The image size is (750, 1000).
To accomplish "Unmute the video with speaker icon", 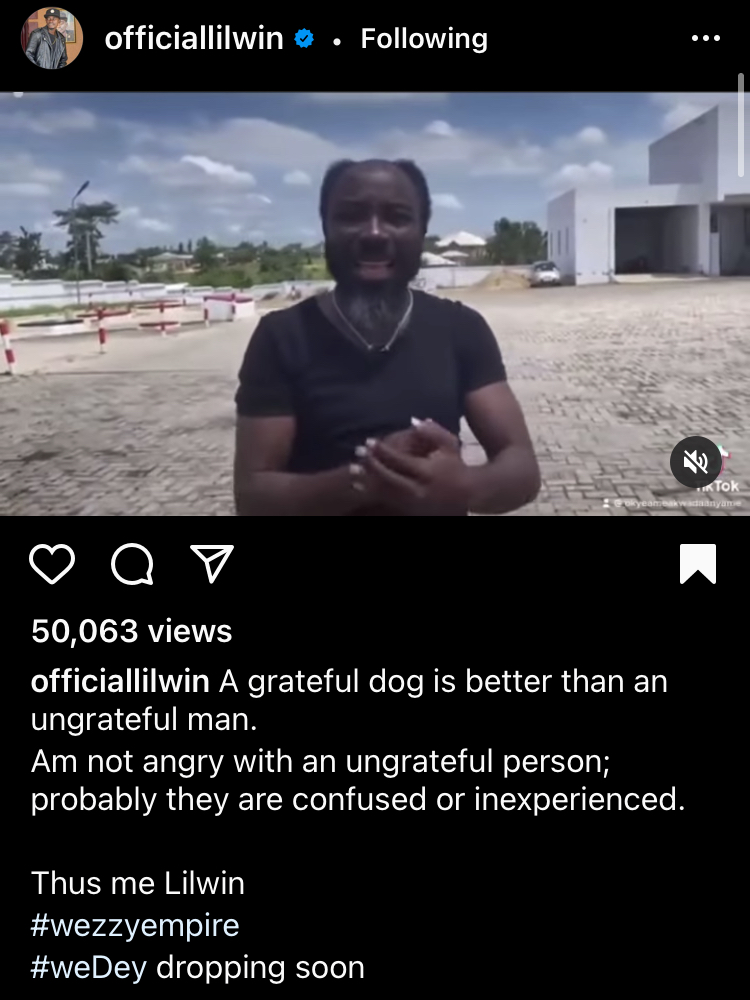I will [x=695, y=462].
